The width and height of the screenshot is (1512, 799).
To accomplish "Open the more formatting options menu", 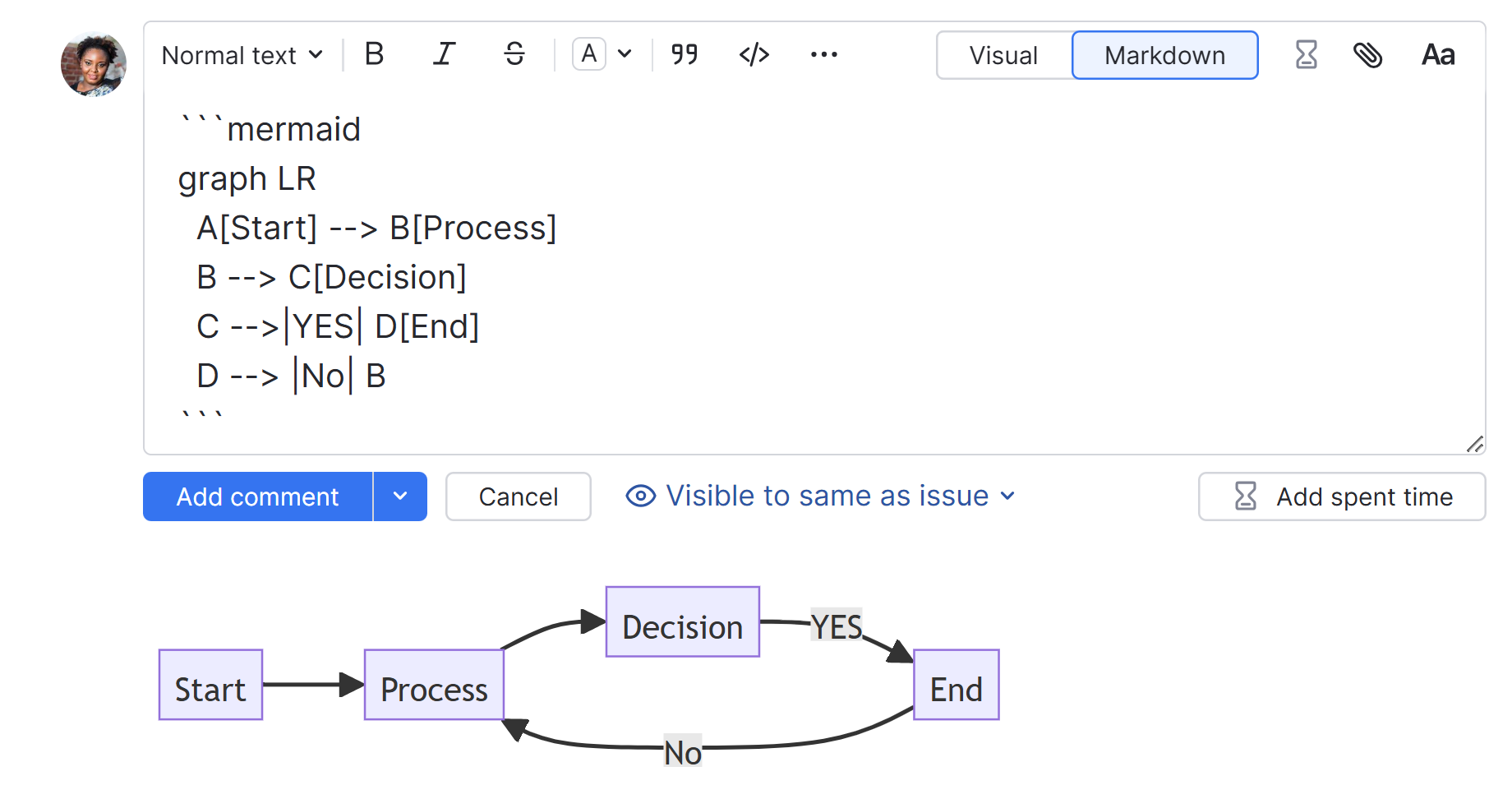I will pyautogui.click(x=823, y=54).
